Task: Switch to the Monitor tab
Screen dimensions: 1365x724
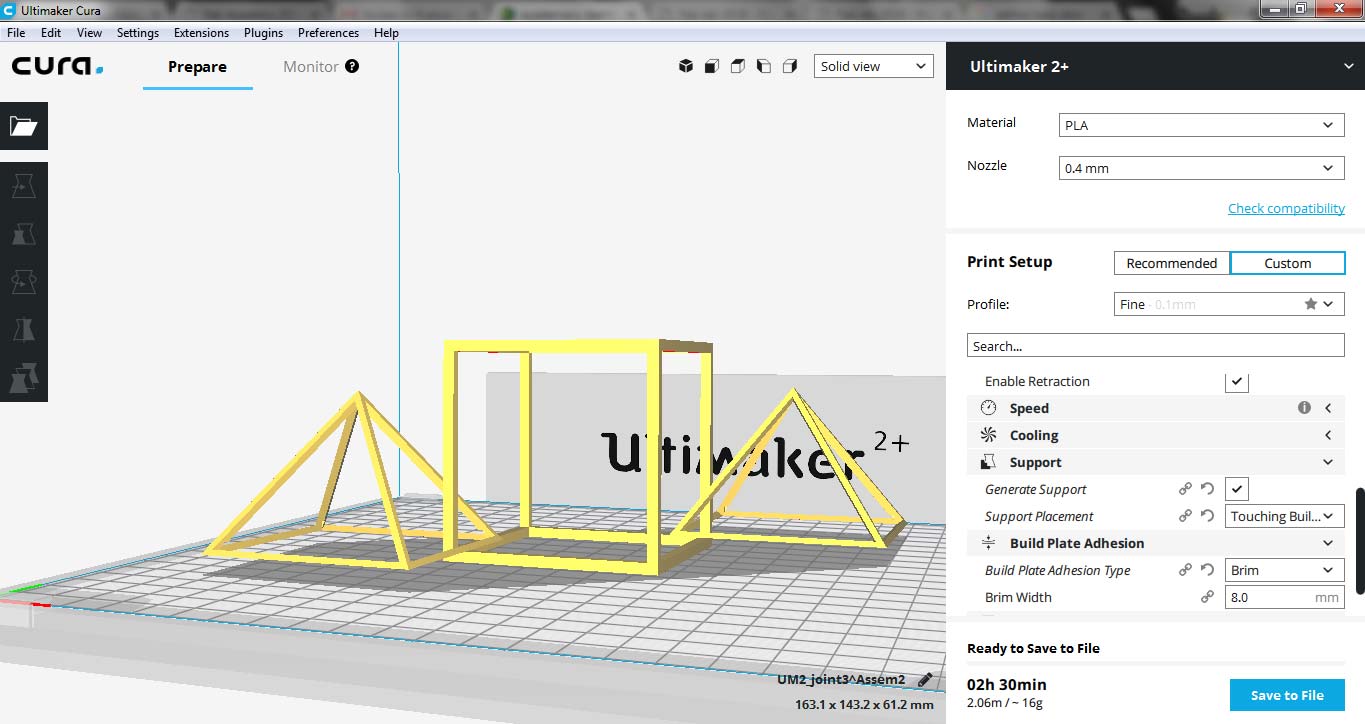Action: coord(311,67)
